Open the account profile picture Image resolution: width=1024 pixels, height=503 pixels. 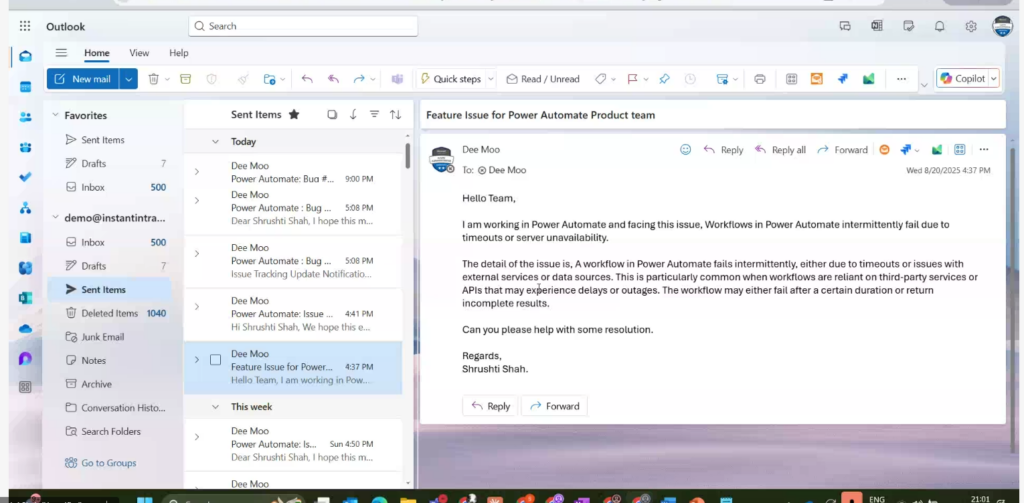(1002, 26)
